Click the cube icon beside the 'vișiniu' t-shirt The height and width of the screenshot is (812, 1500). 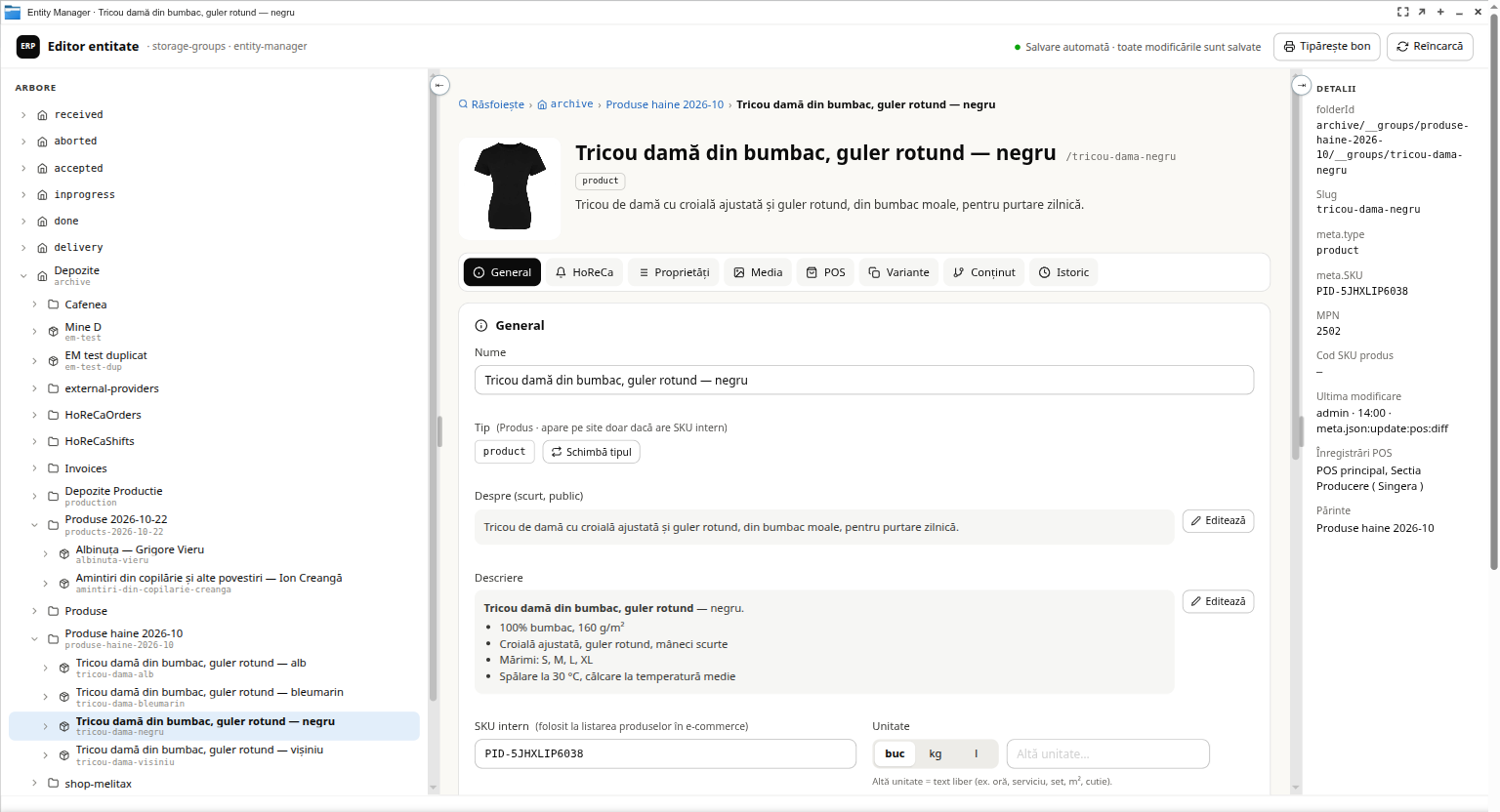pos(64,754)
